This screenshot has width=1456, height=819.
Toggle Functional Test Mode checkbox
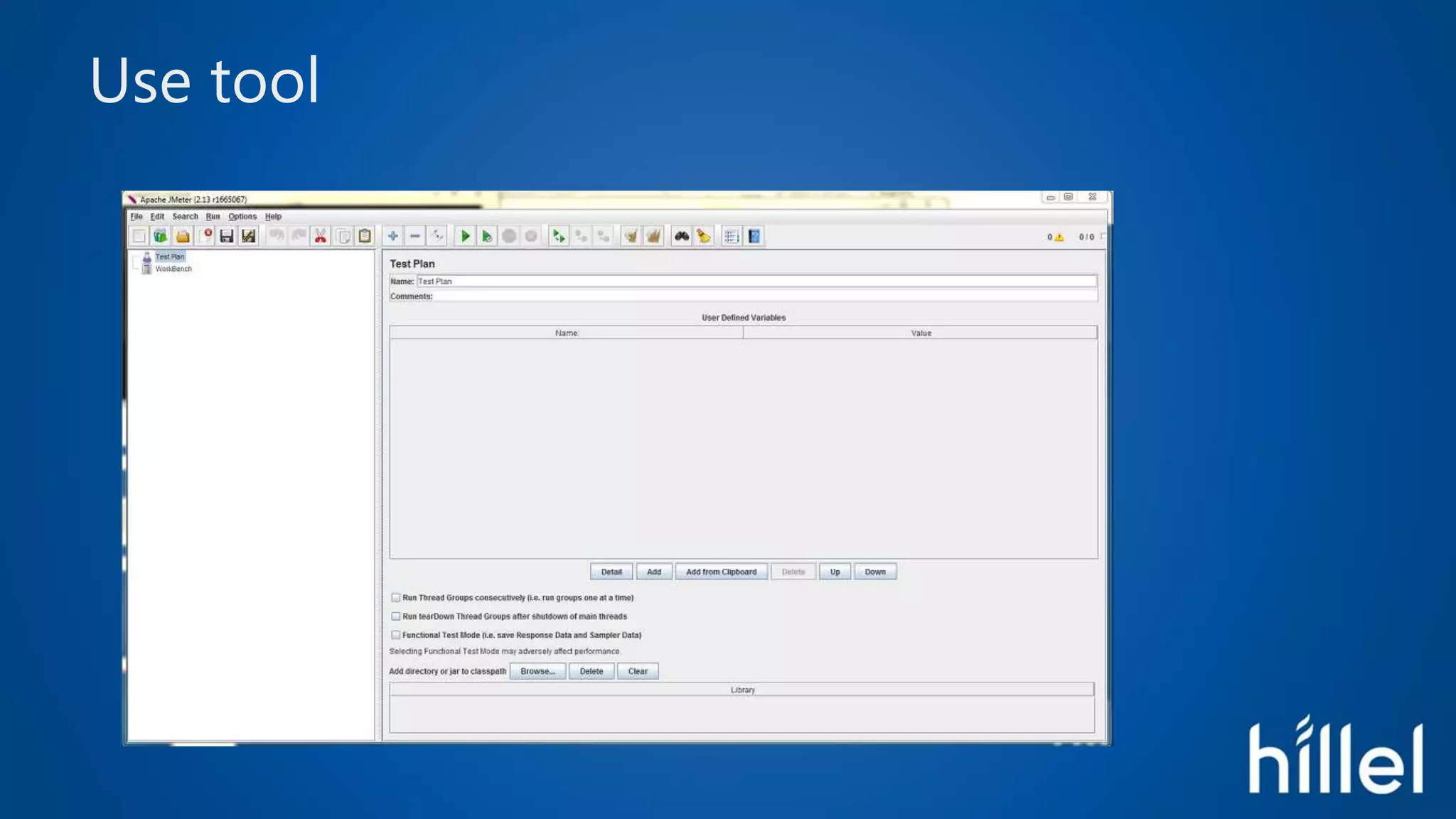pyautogui.click(x=396, y=635)
